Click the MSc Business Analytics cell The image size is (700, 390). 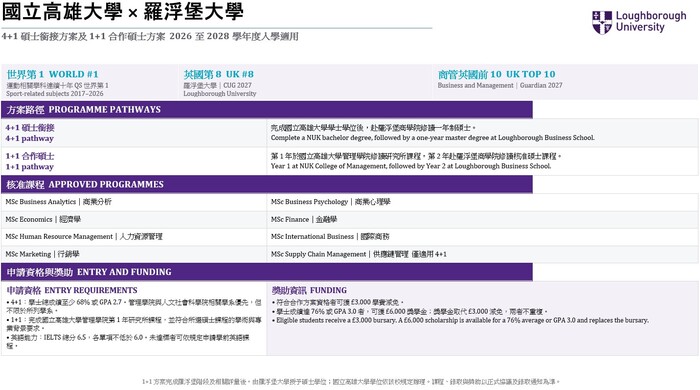point(134,202)
